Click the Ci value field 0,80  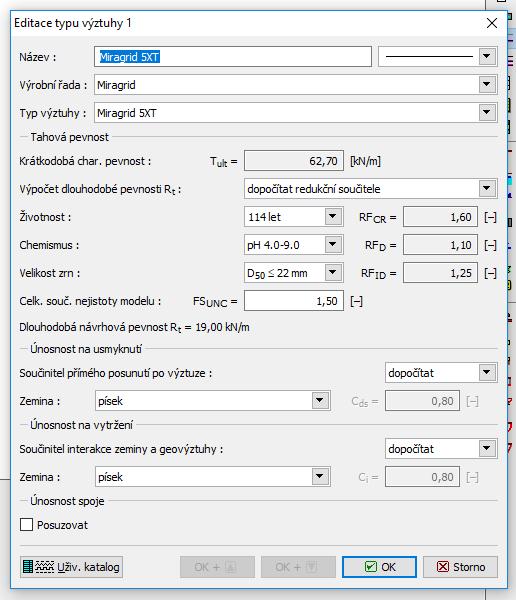coord(422,477)
